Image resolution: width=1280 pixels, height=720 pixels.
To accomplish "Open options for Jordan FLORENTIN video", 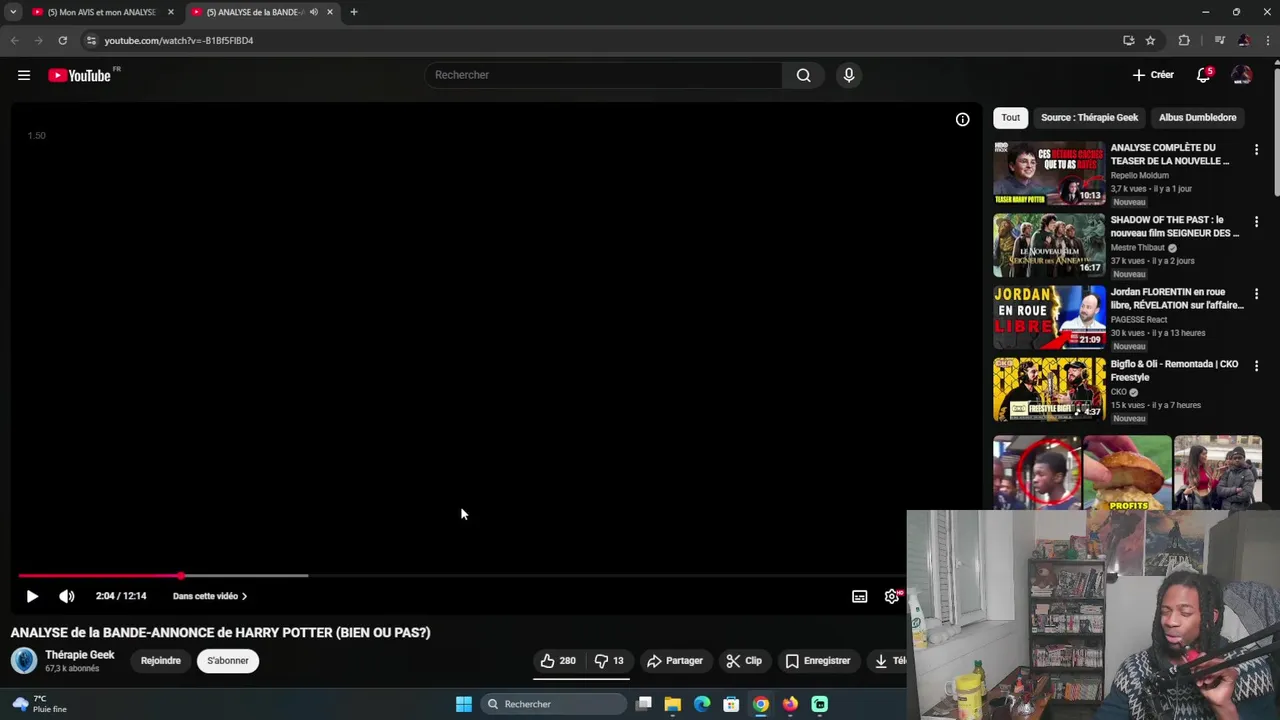I will pyautogui.click(x=1256, y=294).
